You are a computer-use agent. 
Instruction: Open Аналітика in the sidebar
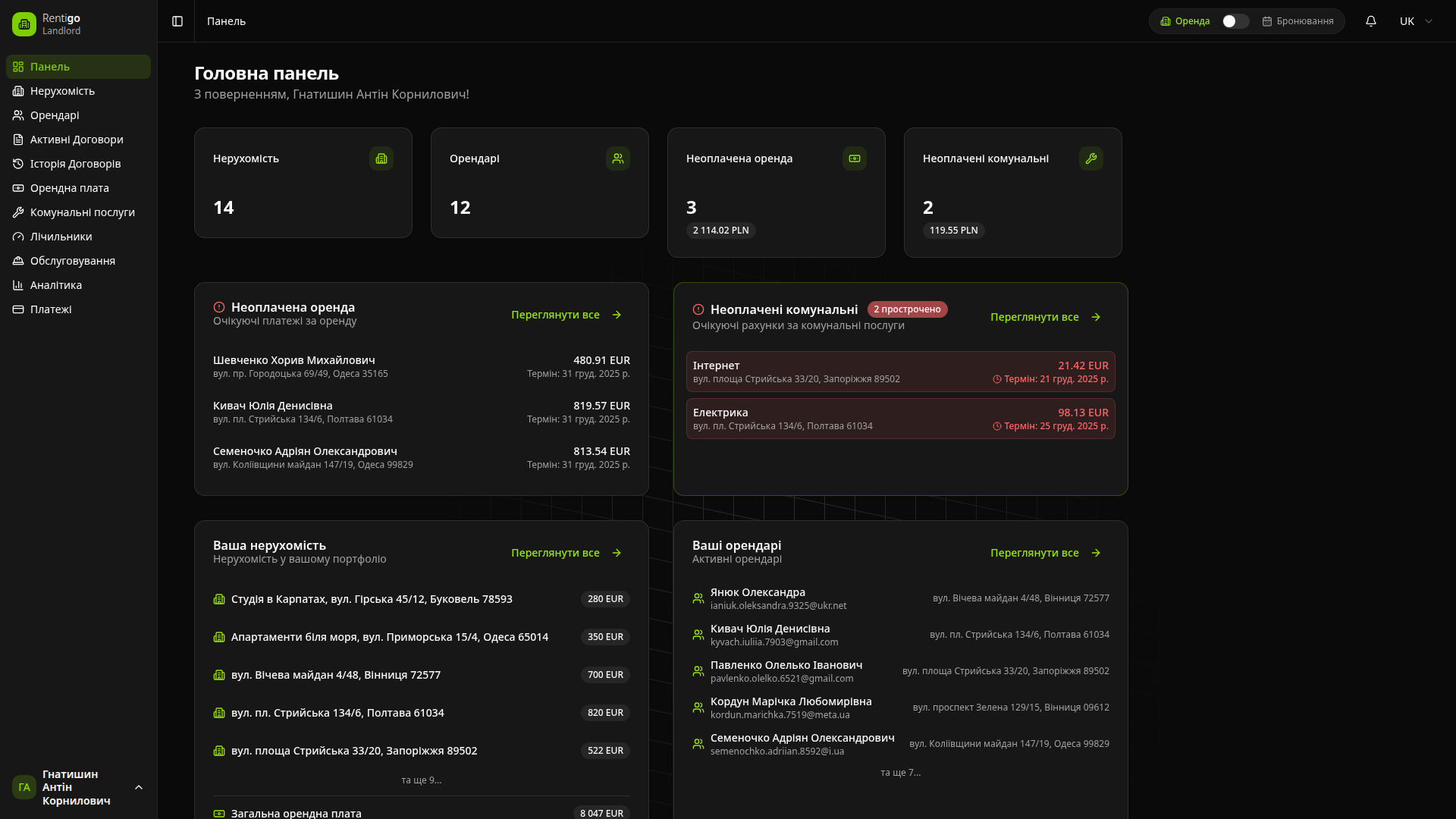click(x=56, y=285)
